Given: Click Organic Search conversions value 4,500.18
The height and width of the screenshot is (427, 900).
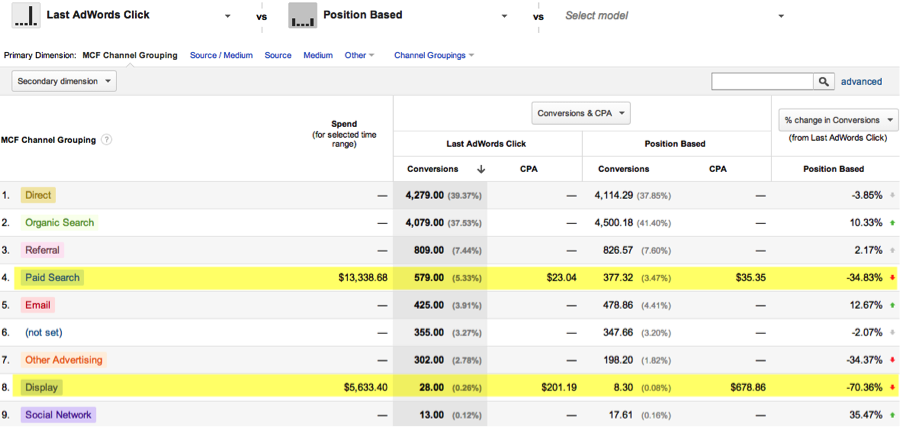Looking at the screenshot, I should coord(614,223).
